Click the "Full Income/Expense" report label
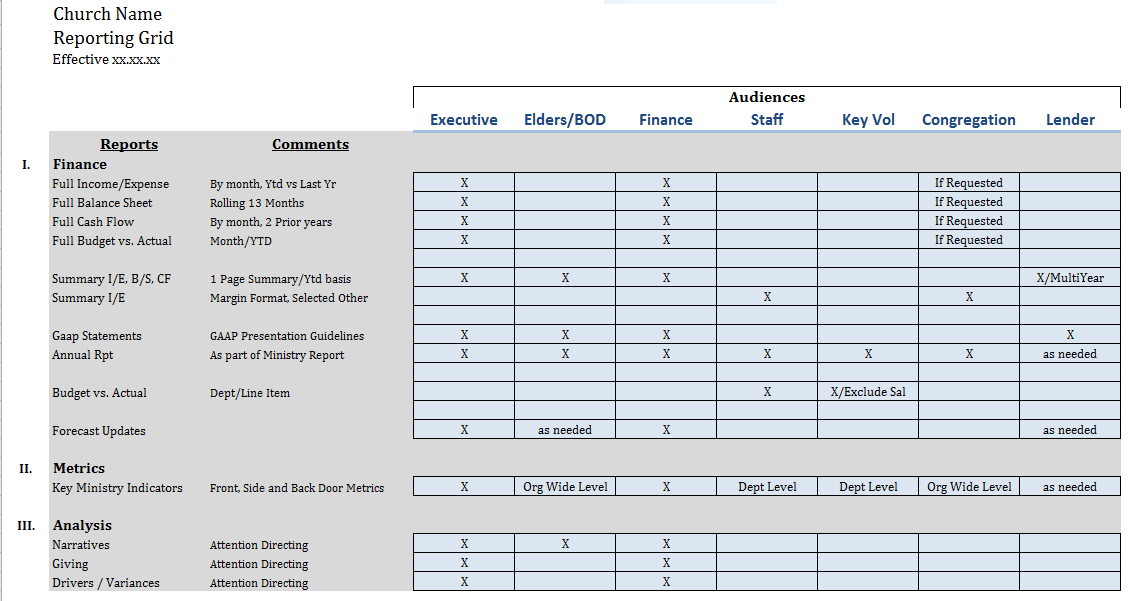 pos(111,184)
